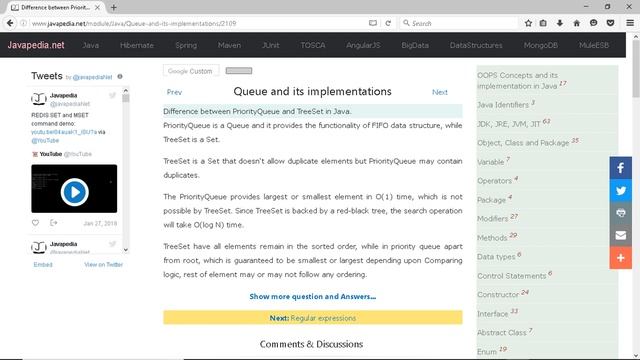Image resolution: width=640 pixels, height=360 pixels.
Task: Like the tweet with heart icon
Action: pos(36,223)
